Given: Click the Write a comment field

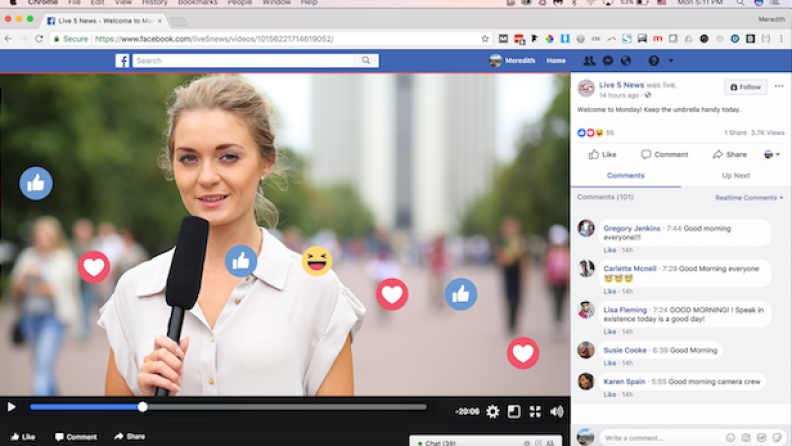Looking at the screenshot, I should (x=662, y=437).
